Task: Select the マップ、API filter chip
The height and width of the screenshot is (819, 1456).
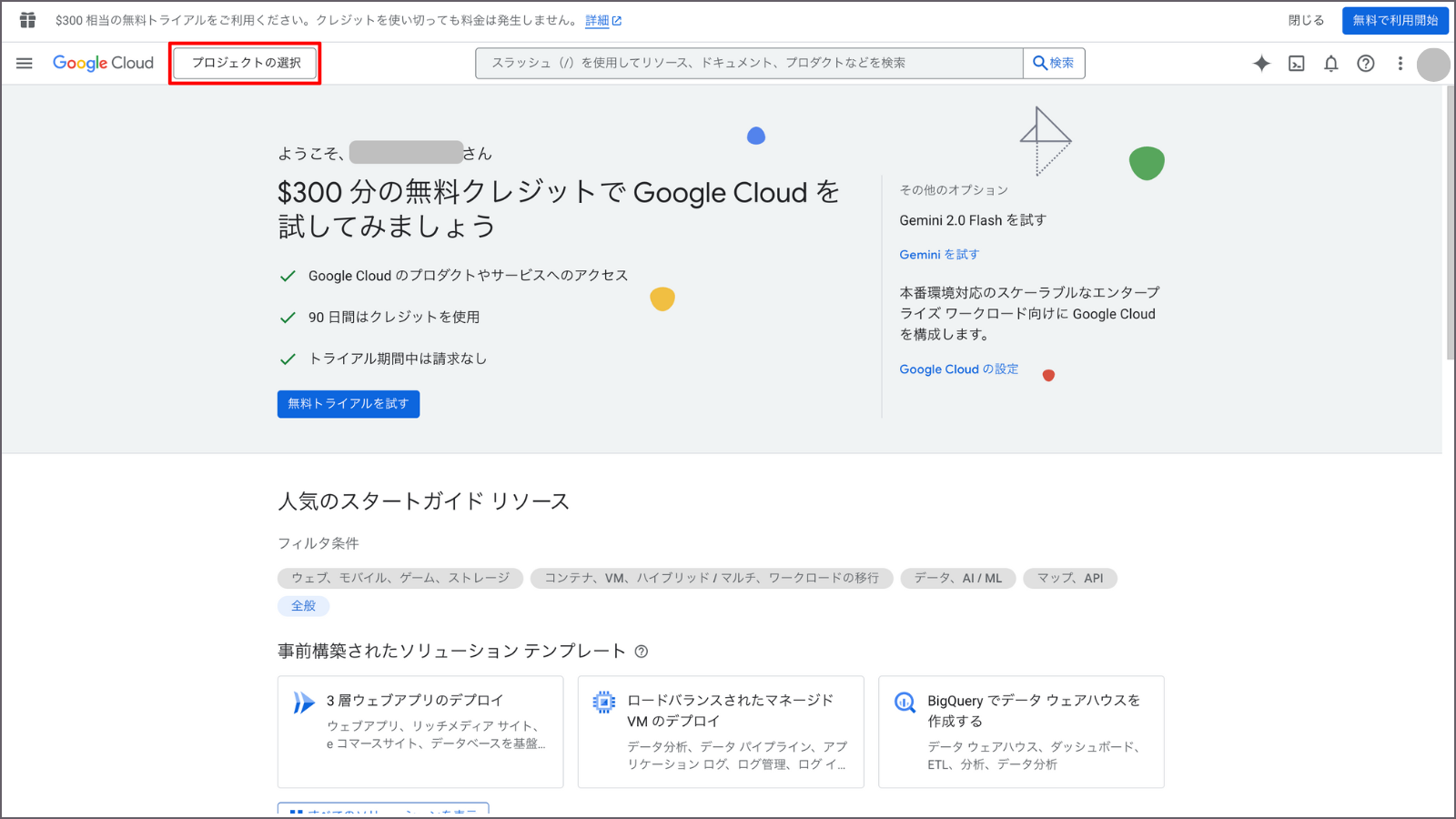Action: pos(1070,578)
